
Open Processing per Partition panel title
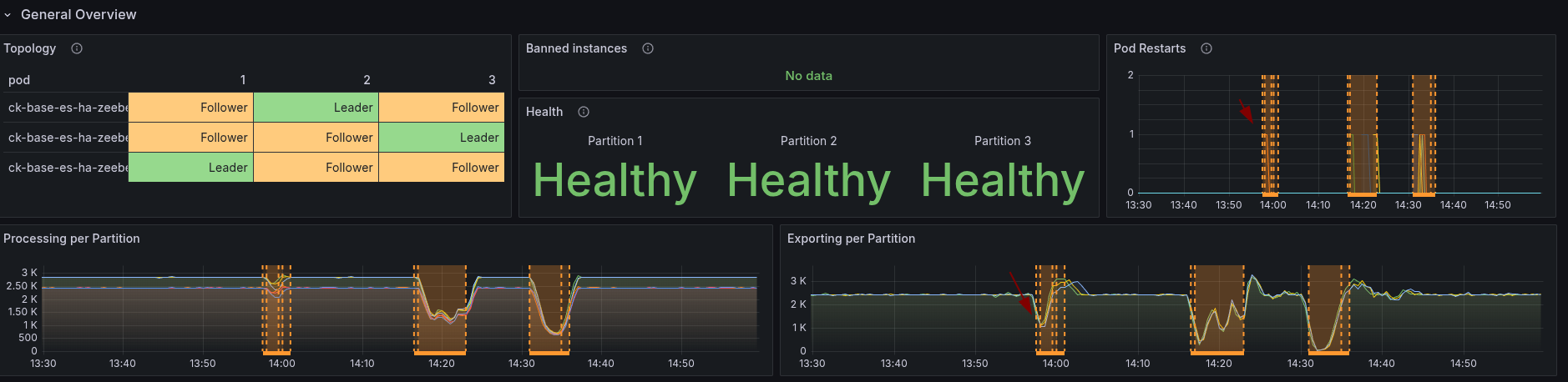(72, 239)
